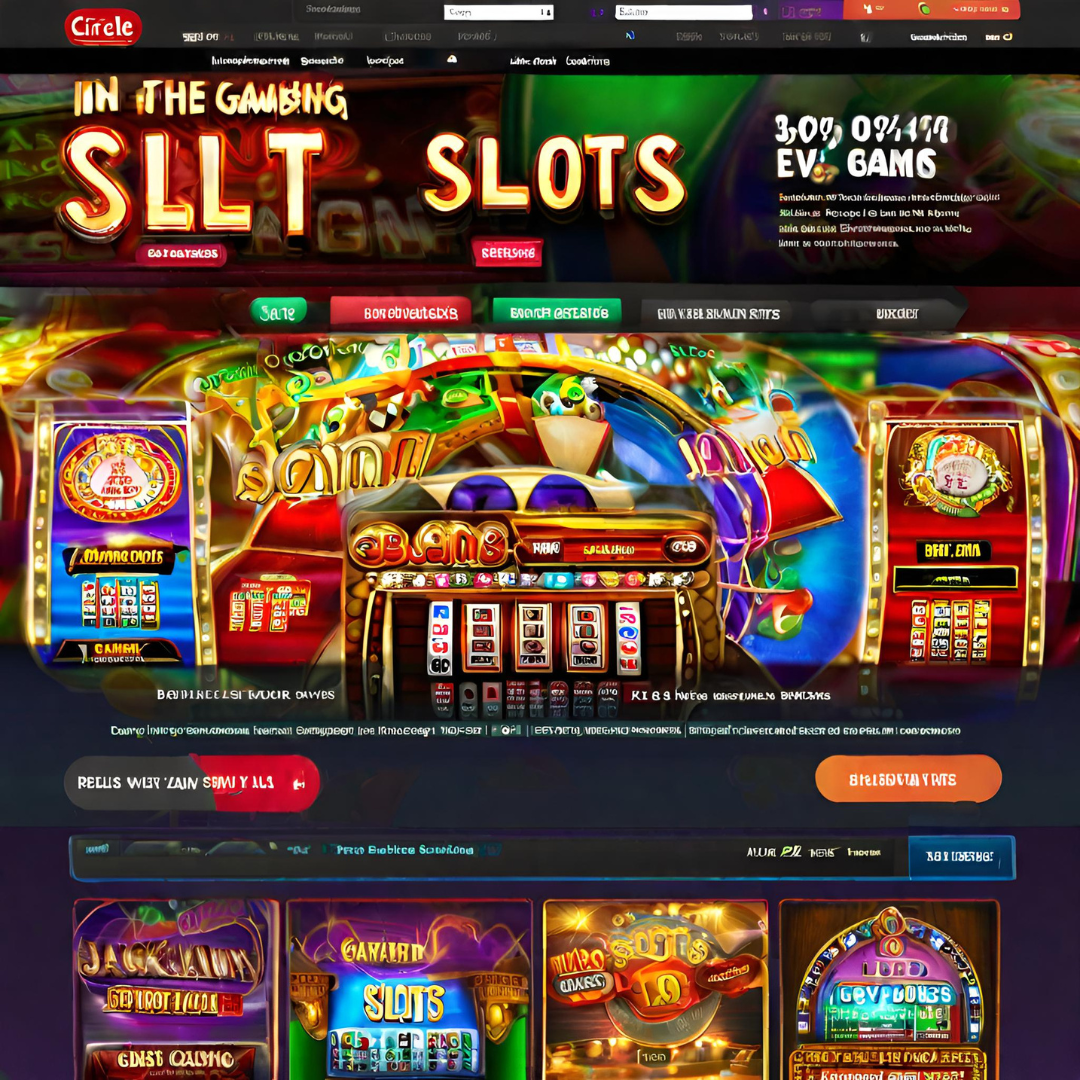Viewport: 1080px width, 1080px height.
Task: Select the green rectangular tab beside the red tab
Action: coord(557,313)
